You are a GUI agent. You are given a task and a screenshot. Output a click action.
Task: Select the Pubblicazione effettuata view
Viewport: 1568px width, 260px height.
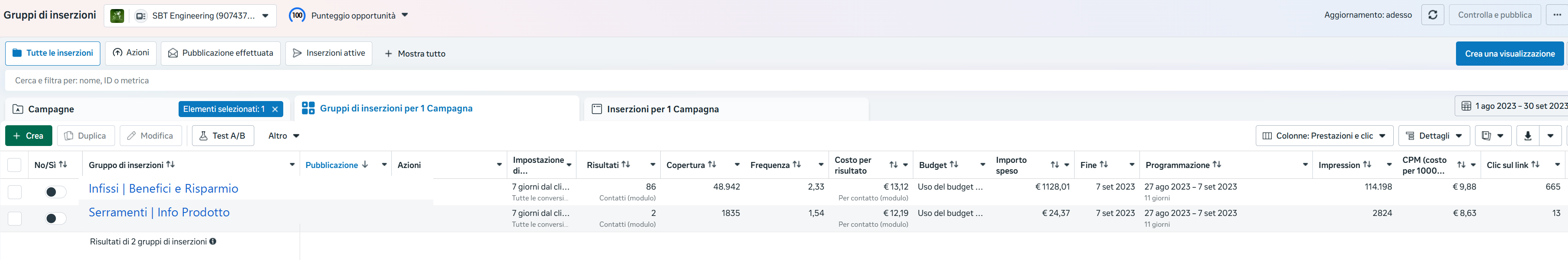point(221,54)
